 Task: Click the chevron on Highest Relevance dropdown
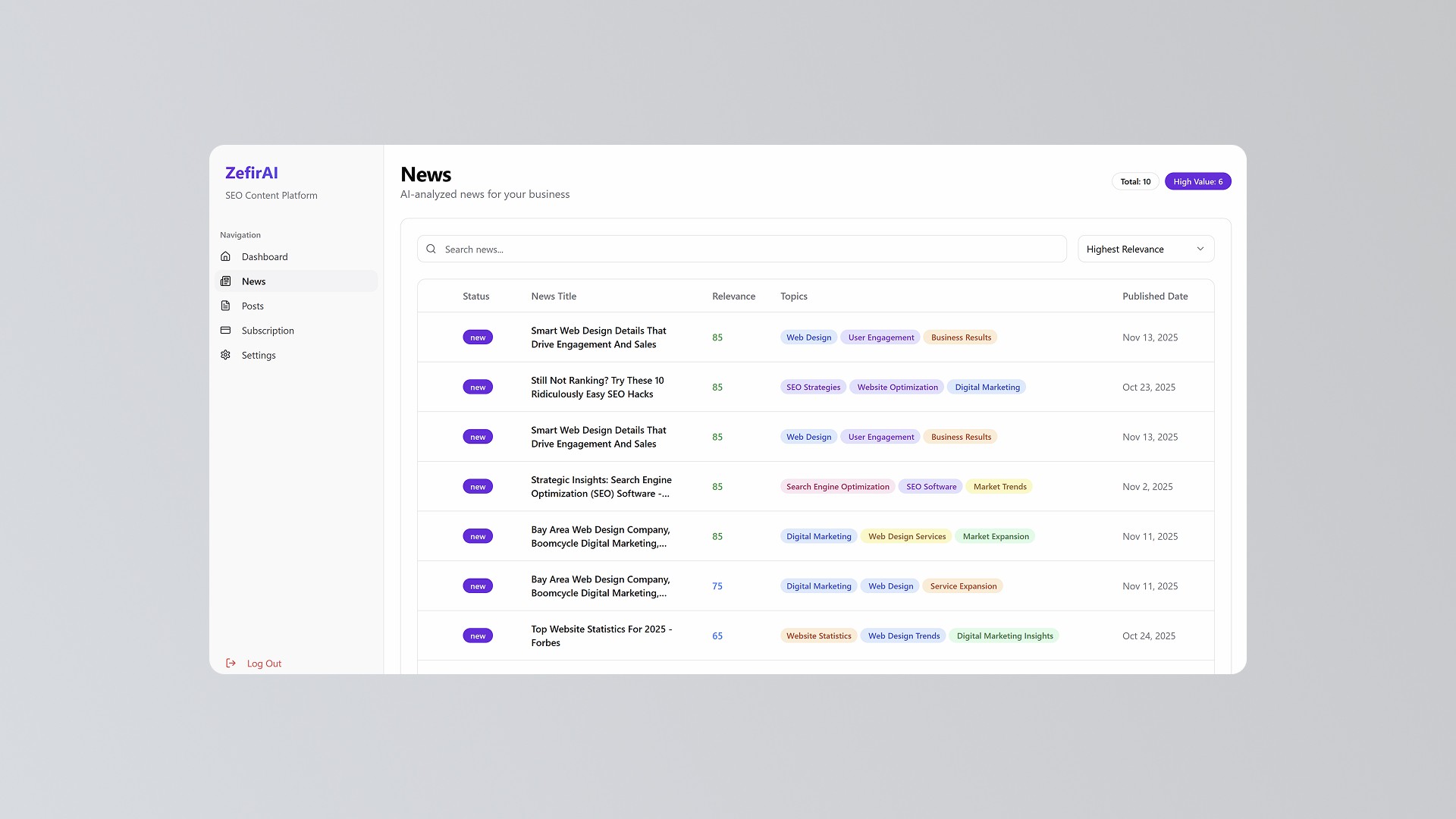click(x=1200, y=249)
